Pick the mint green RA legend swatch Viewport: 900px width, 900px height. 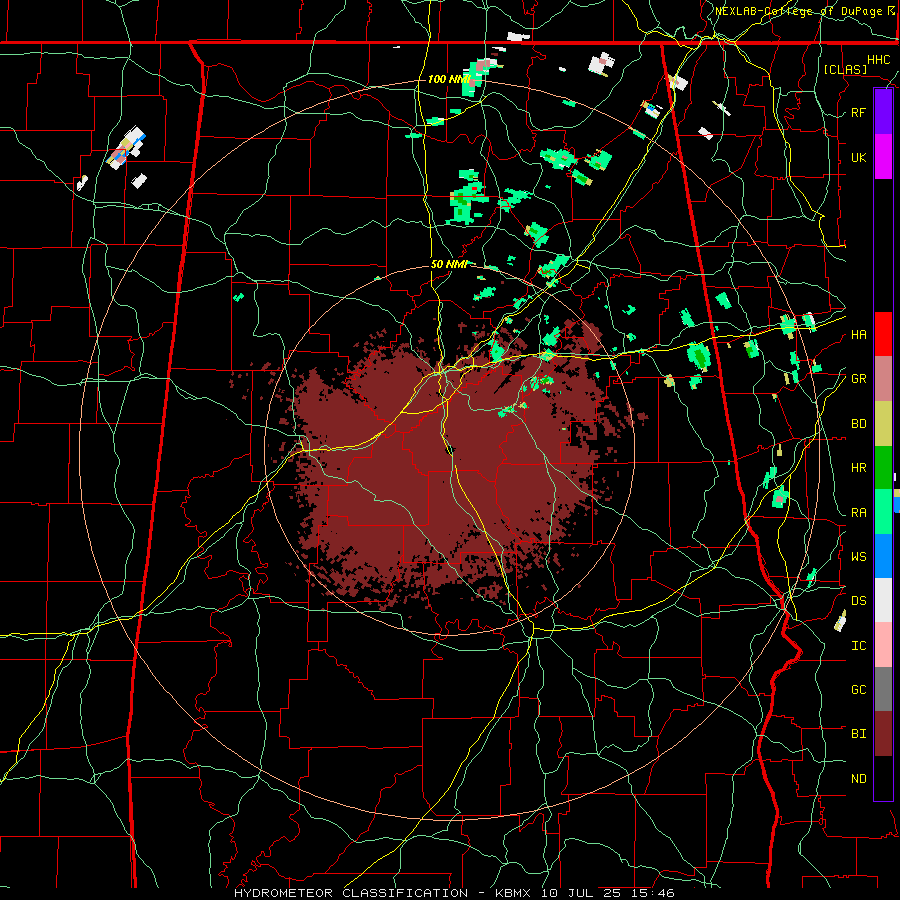point(883,512)
